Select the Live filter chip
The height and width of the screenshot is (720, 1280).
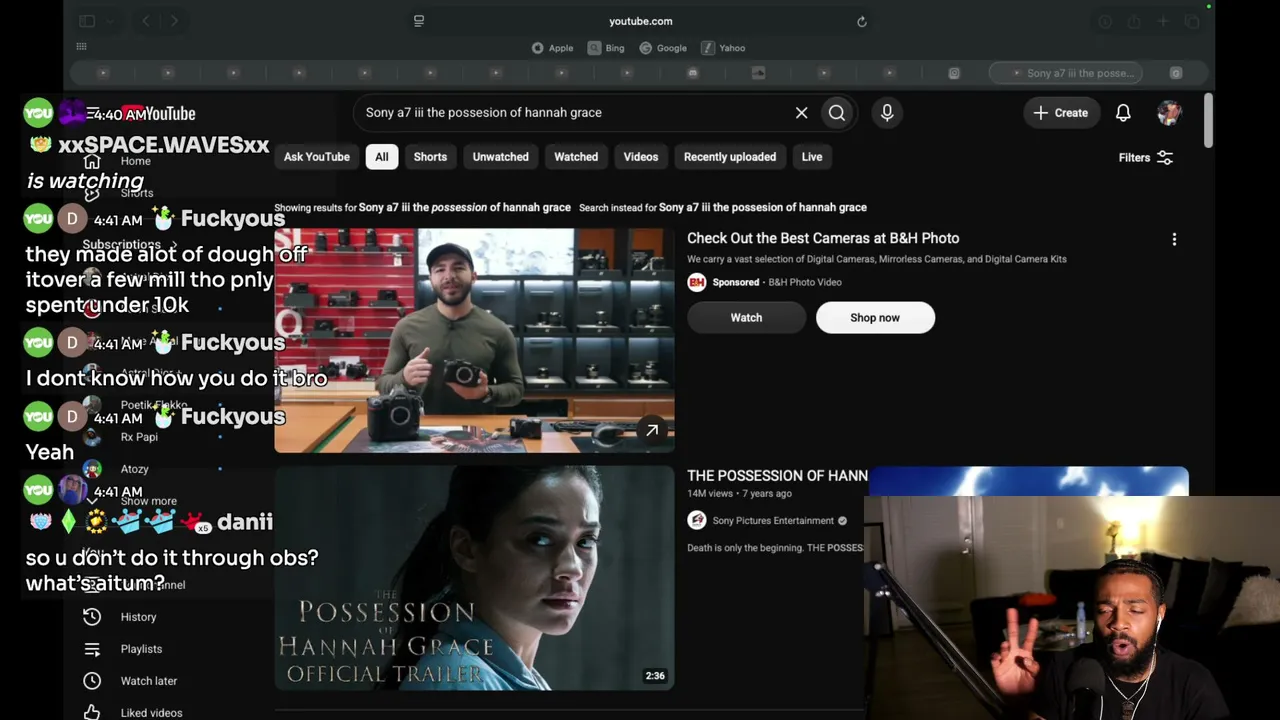click(812, 157)
